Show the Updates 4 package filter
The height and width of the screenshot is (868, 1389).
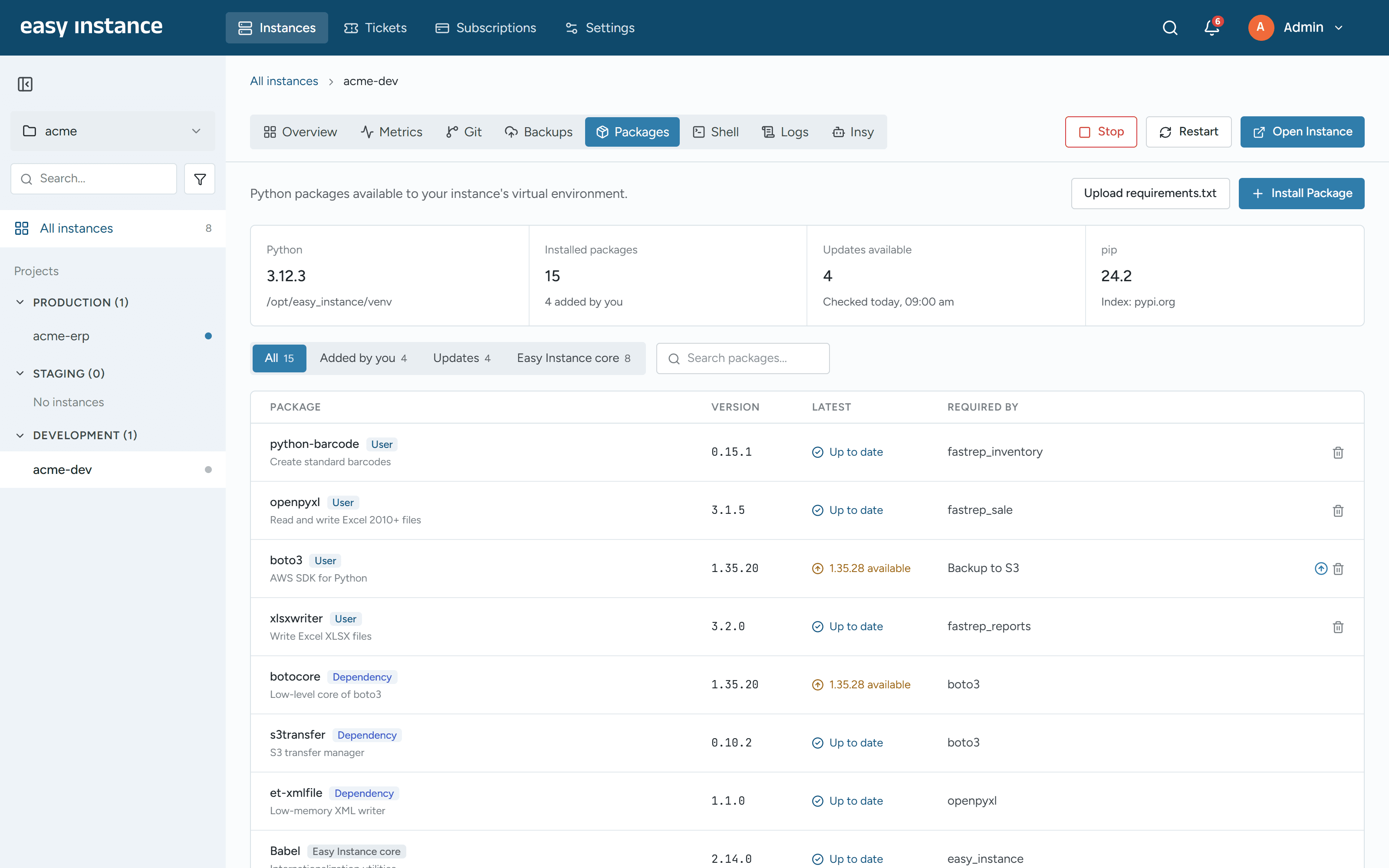click(461, 358)
